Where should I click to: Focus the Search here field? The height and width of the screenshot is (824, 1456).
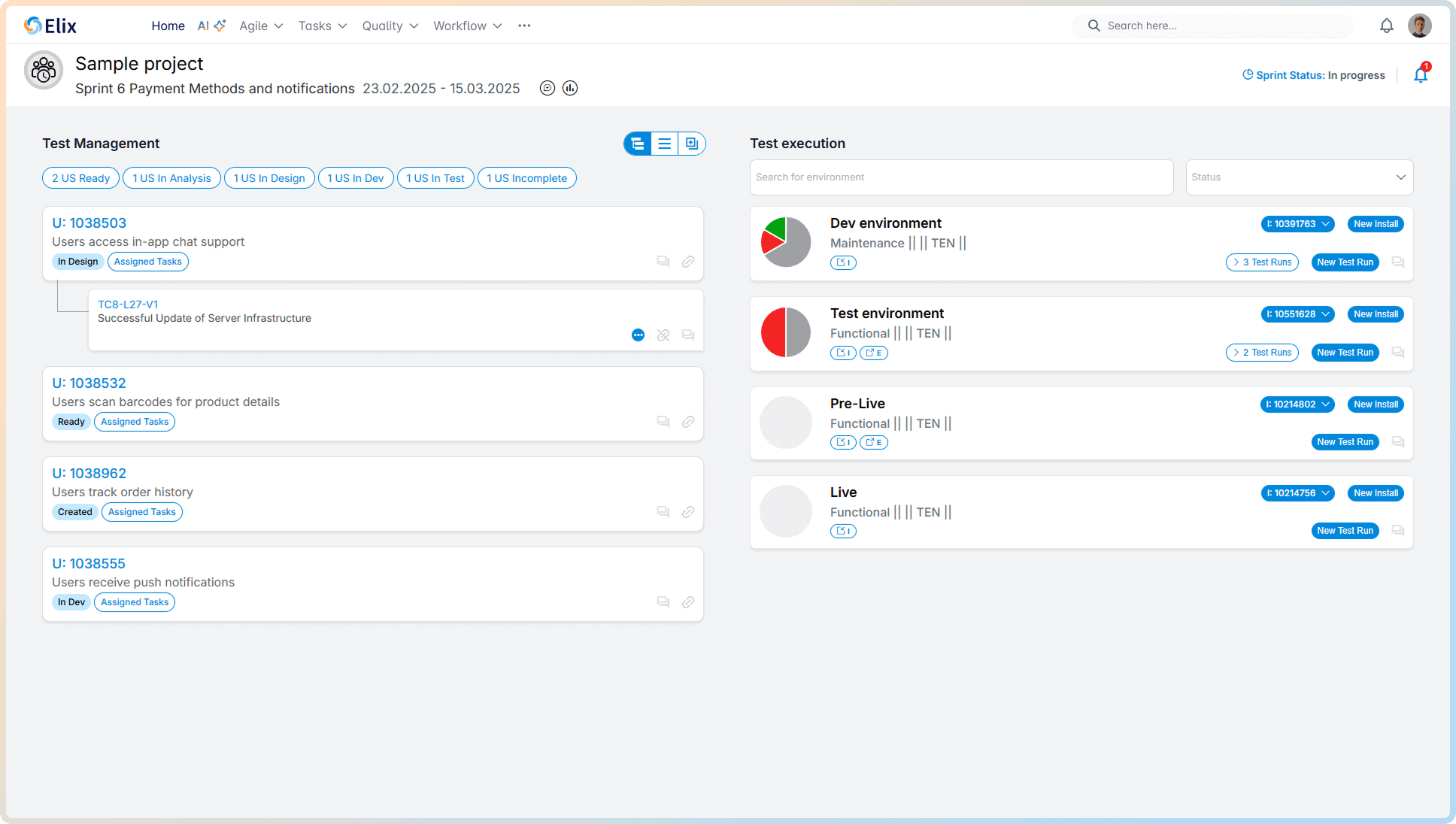(x=1212, y=26)
